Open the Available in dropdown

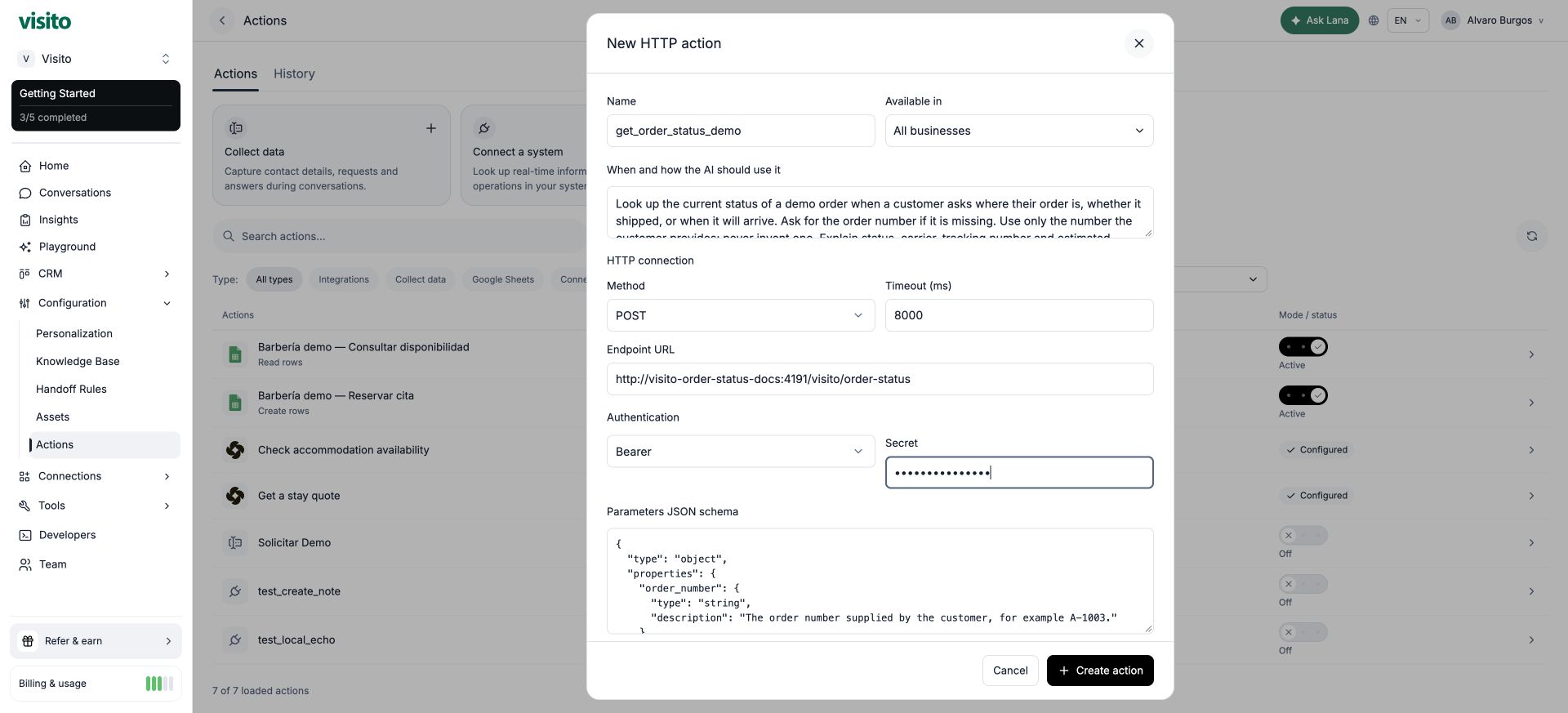tap(1019, 131)
